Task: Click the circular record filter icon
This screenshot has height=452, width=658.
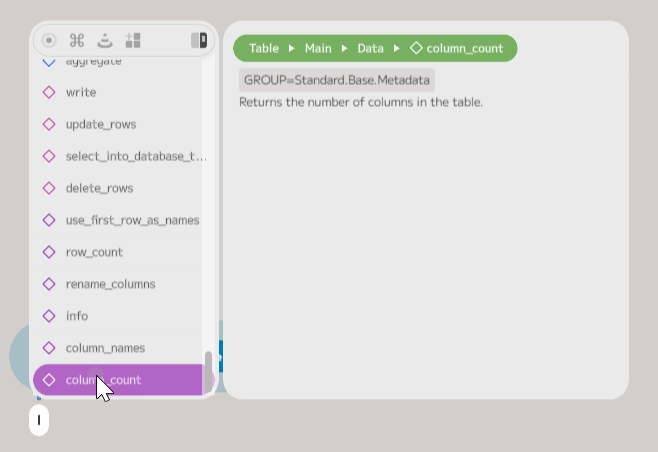Action: coord(49,41)
